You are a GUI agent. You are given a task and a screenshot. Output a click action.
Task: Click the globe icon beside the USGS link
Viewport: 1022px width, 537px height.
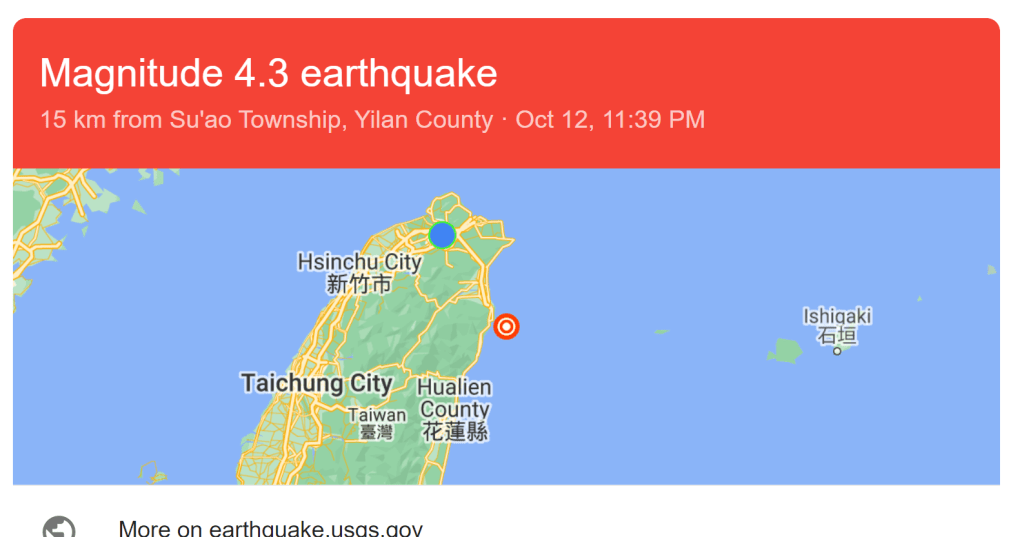(x=59, y=527)
